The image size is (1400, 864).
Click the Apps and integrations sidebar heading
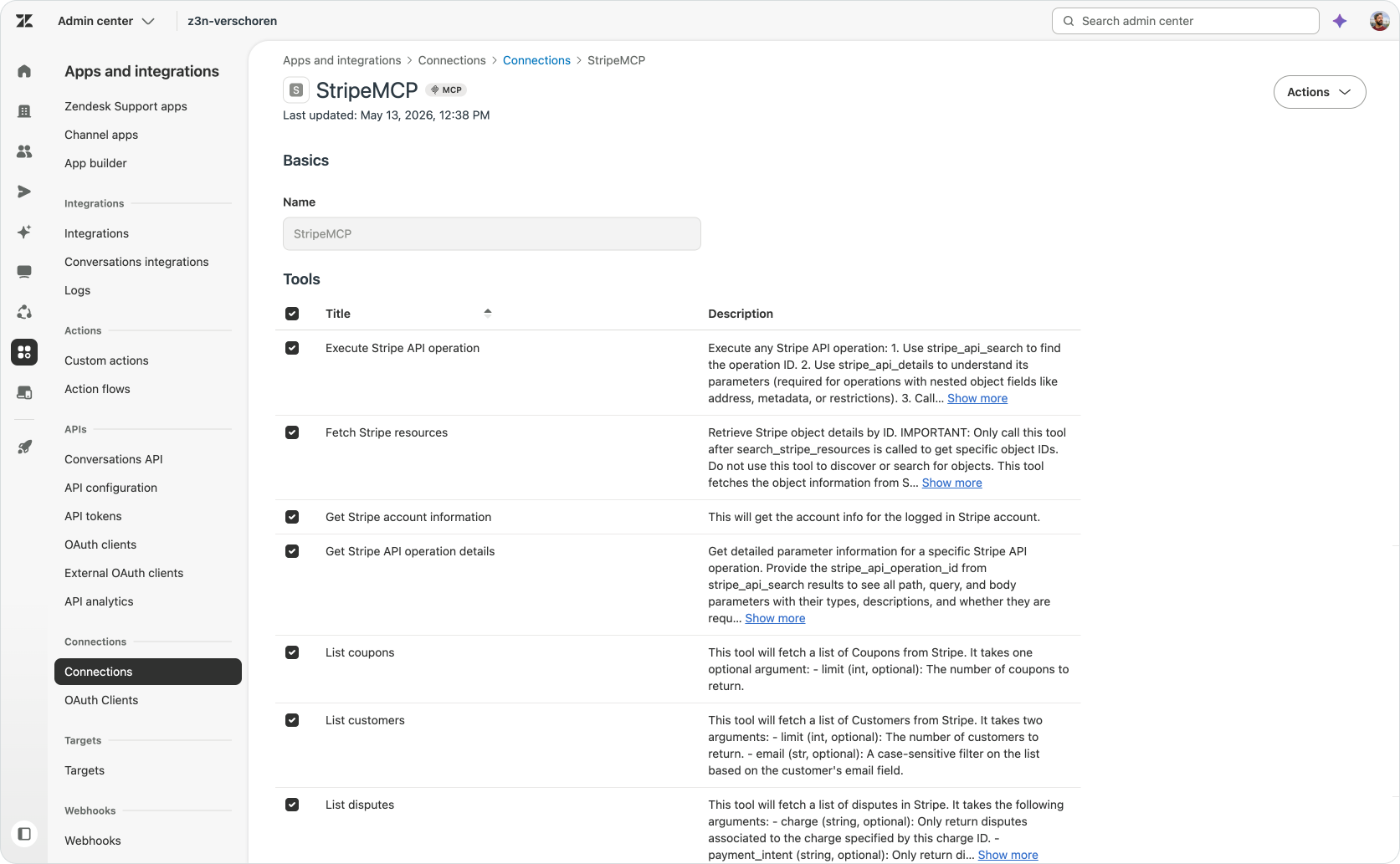pos(141,71)
